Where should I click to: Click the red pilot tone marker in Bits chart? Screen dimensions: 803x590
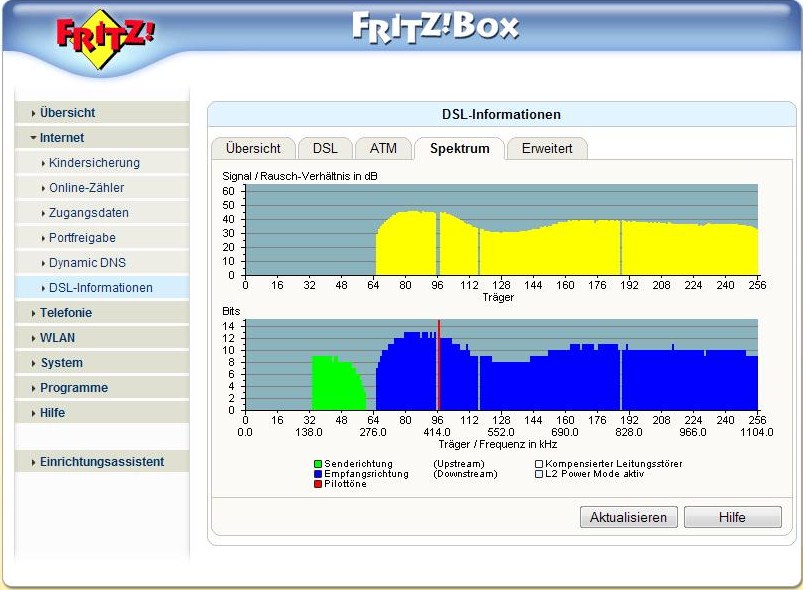(439, 365)
